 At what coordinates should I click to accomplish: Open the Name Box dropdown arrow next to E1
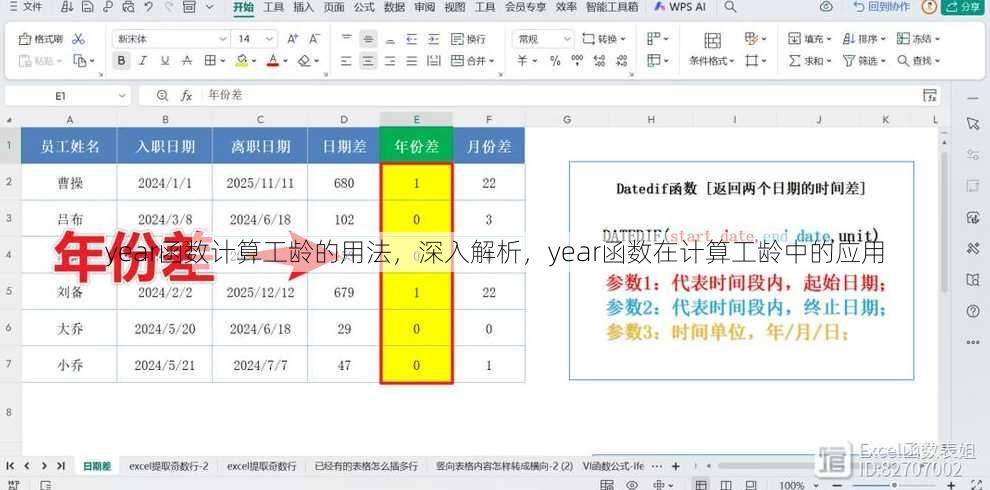[122, 96]
